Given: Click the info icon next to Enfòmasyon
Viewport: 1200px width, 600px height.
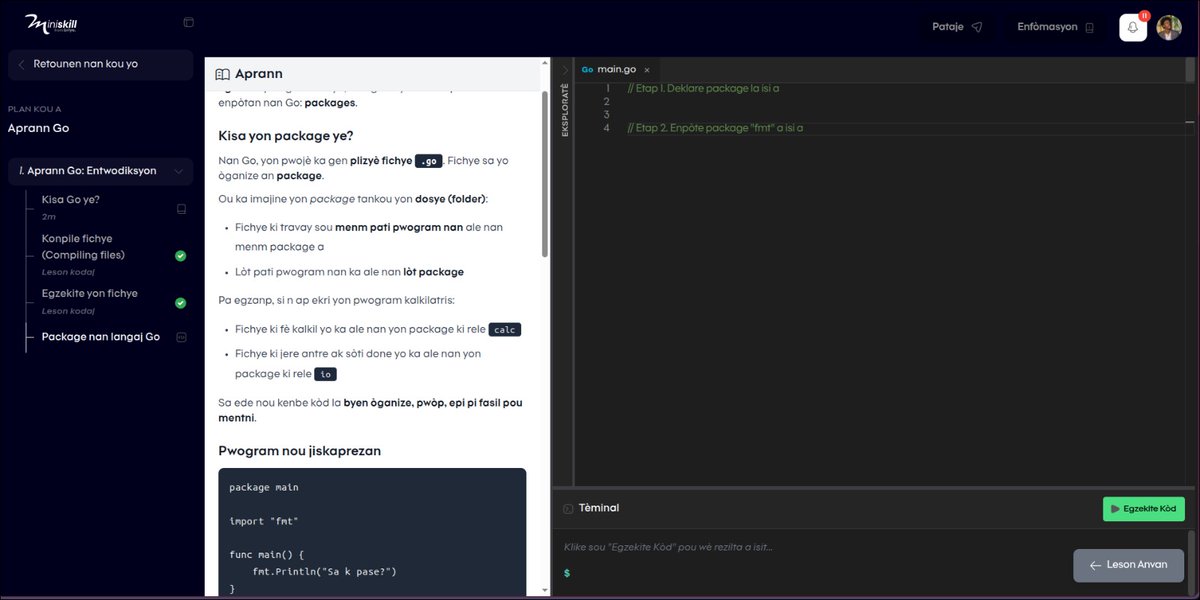Looking at the screenshot, I should pos(1087,28).
